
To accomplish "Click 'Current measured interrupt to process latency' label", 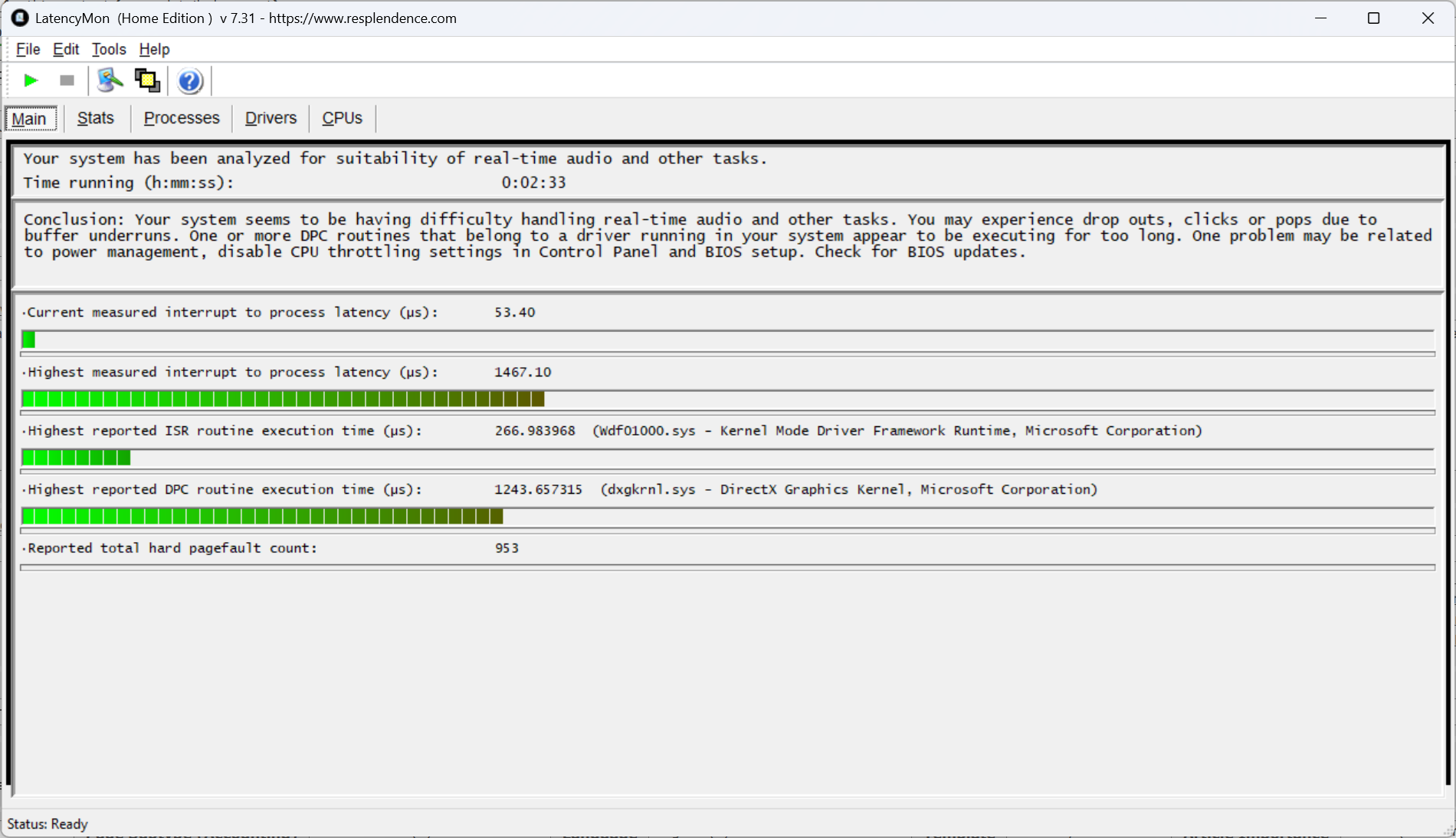I will tap(232, 312).
